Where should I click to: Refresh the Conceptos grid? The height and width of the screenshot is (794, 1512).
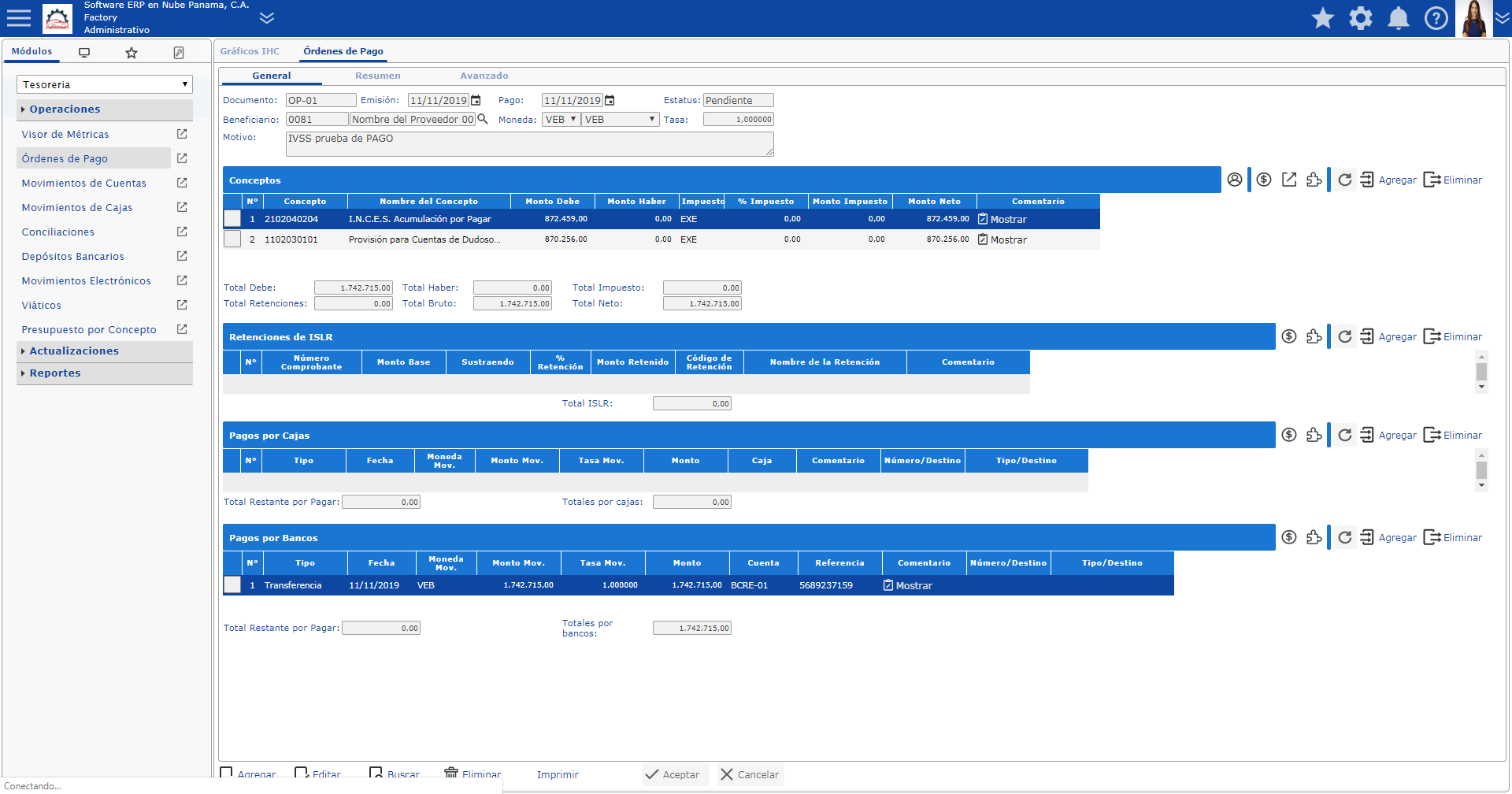(1345, 180)
